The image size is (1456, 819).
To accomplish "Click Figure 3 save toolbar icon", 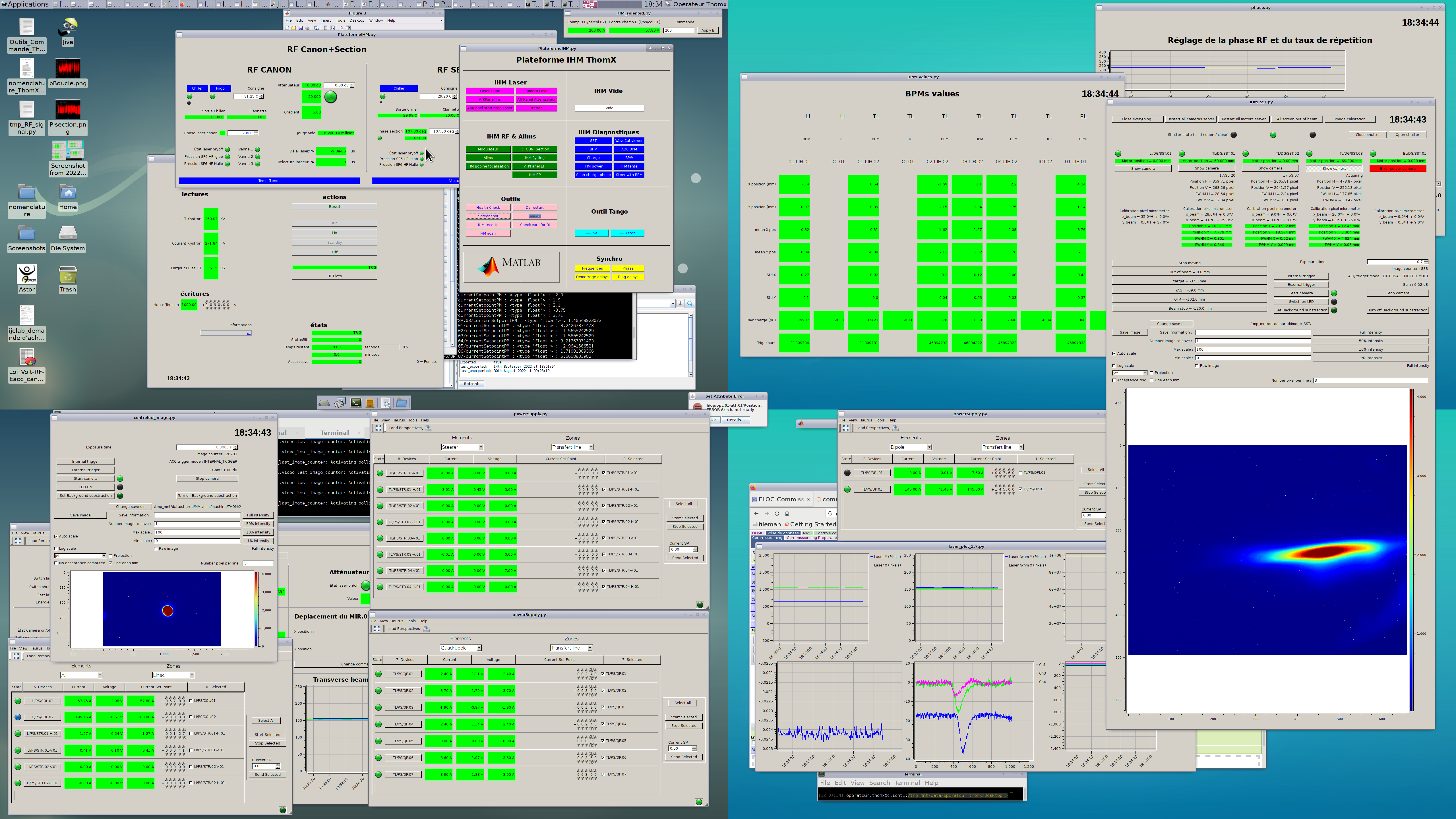I will click(301, 28).
